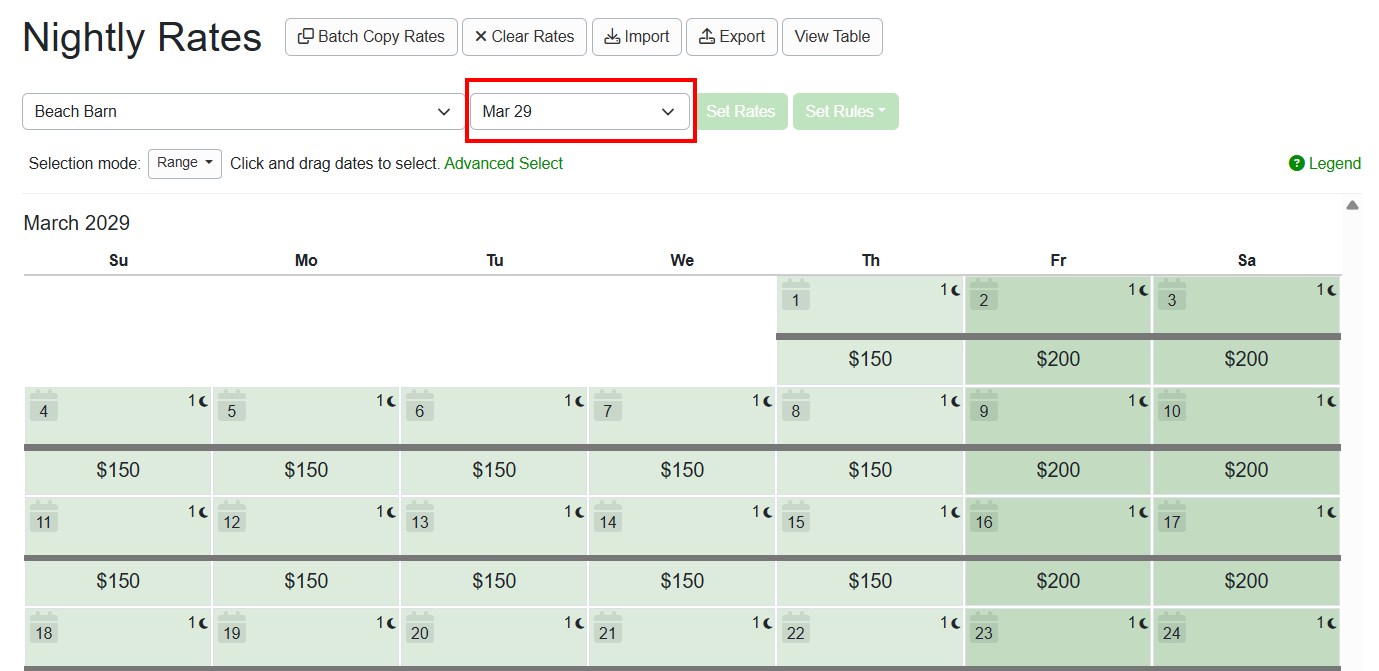
Task: Click the $150 rate for Thursday March 1
Action: tap(870, 359)
